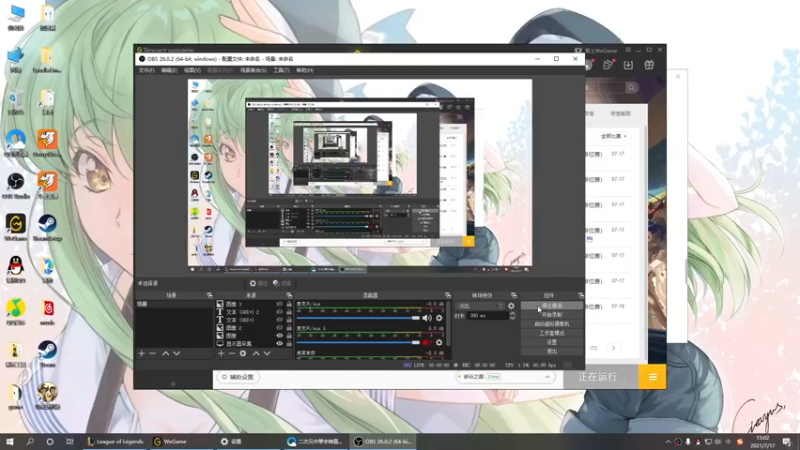Adjust first 麦克风/Aux volume slider

(x=358, y=318)
